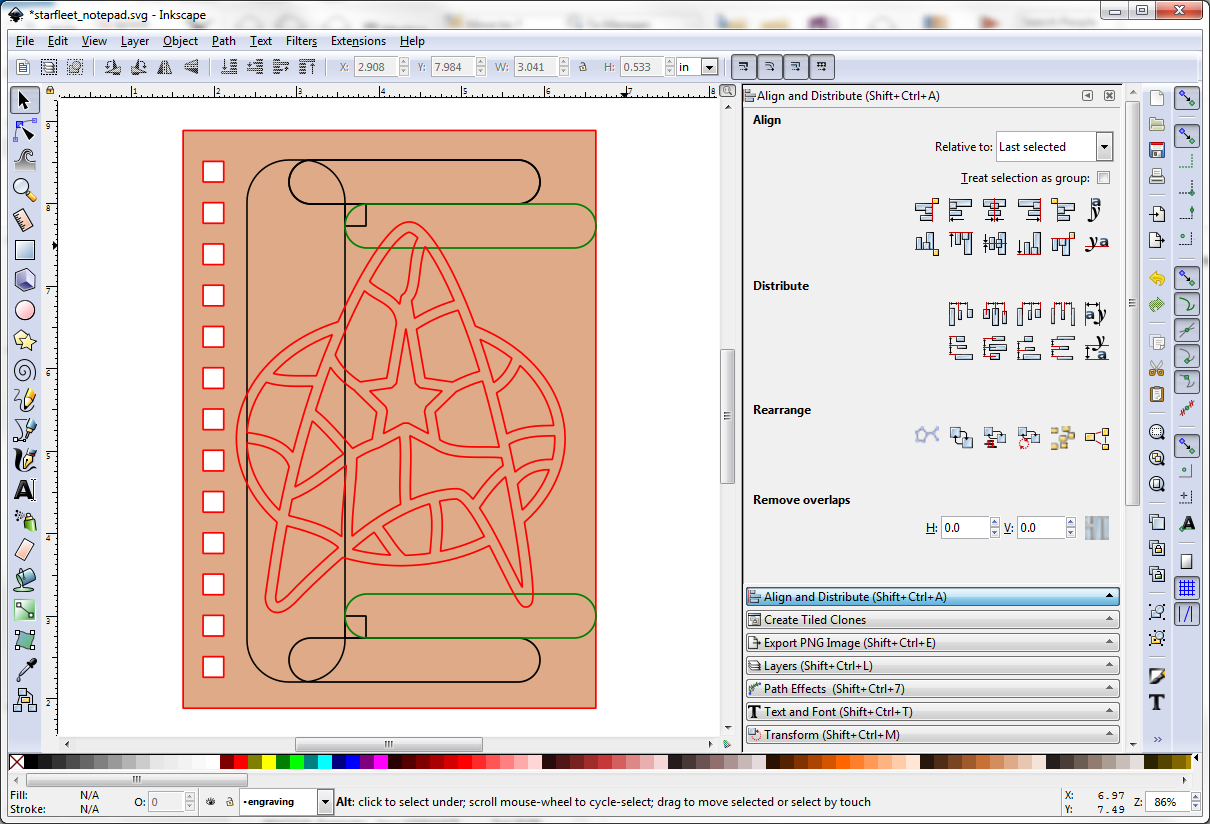Expand Layers panel section
The height and width of the screenshot is (824, 1210).
(x=932, y=666)
